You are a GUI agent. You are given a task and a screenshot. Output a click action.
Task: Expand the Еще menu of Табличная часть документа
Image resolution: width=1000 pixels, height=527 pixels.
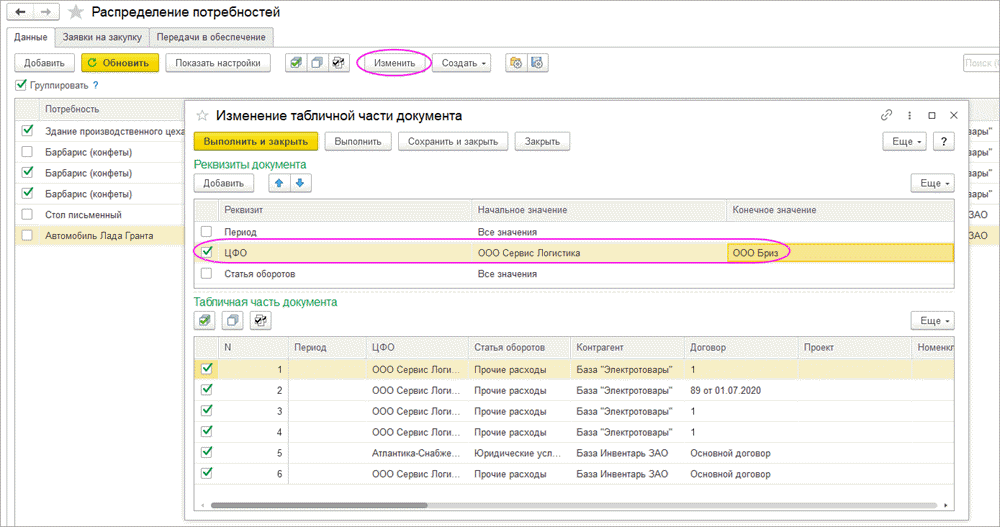[931, 320]
